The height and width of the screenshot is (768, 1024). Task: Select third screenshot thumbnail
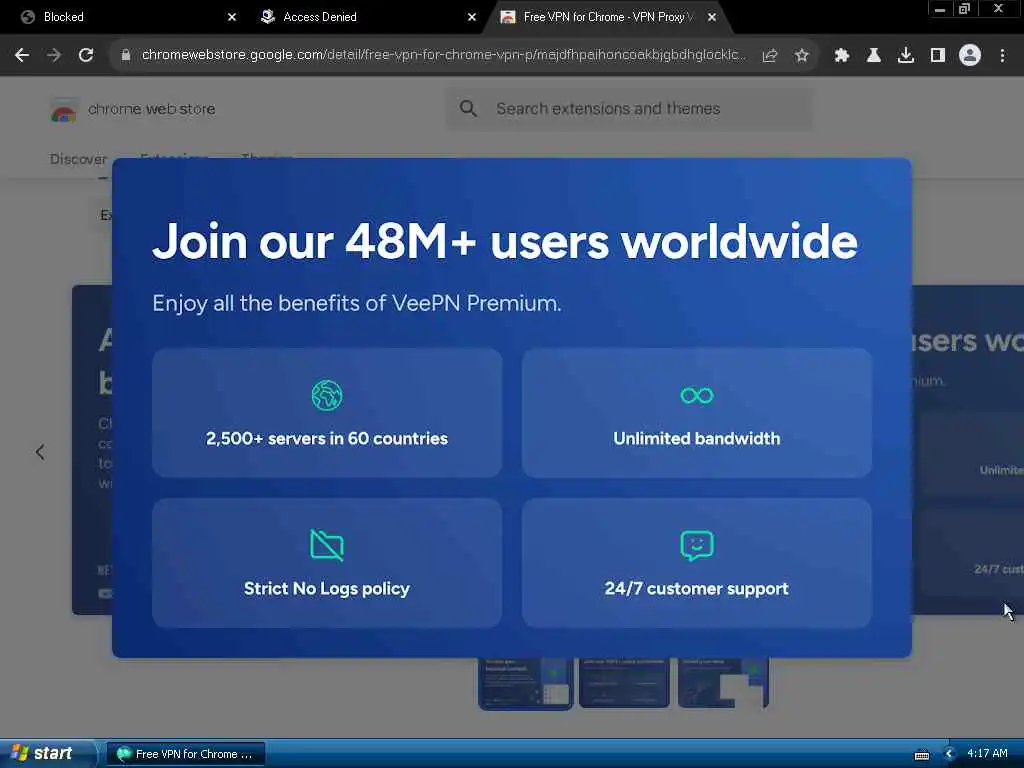[724, 683]
